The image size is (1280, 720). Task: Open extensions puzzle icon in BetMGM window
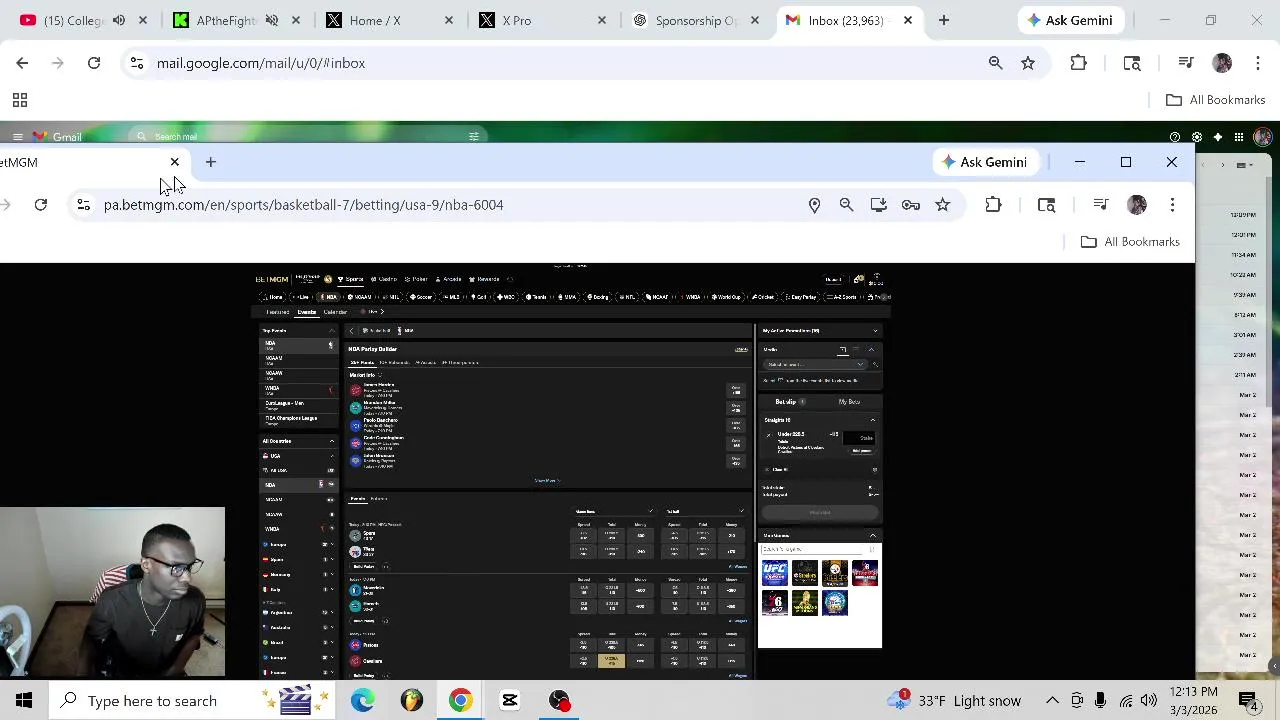tap(993, 205)
